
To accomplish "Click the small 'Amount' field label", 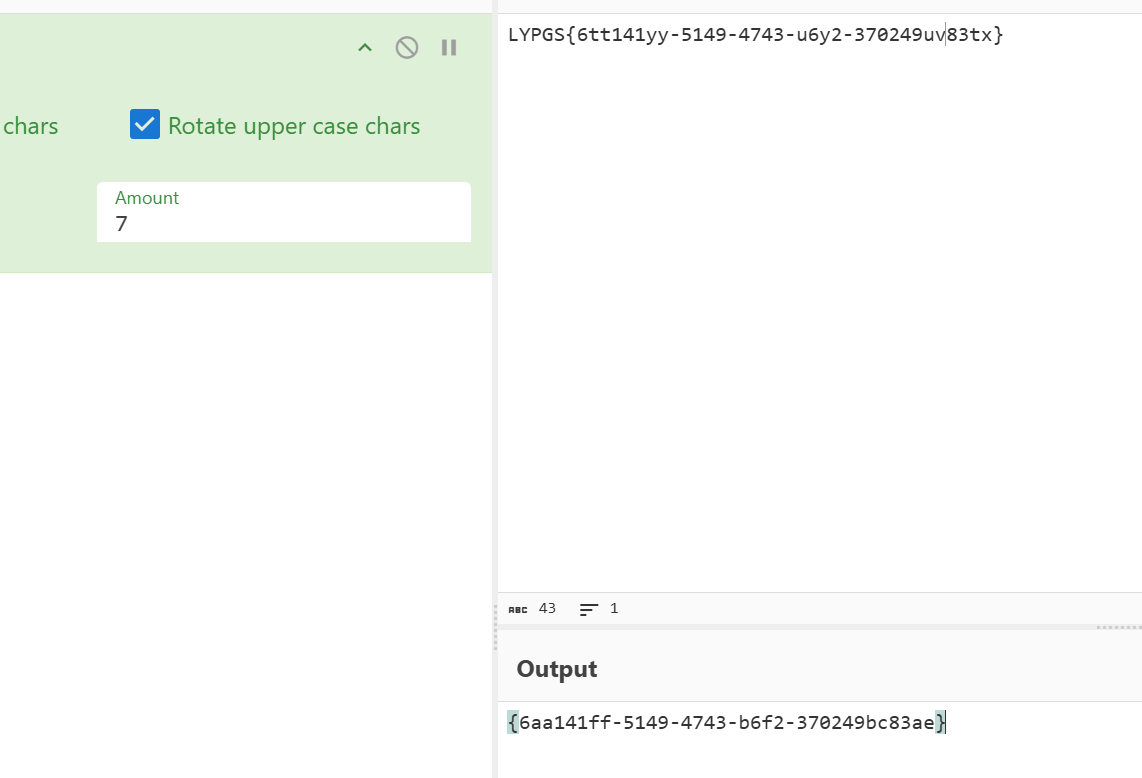I will click(147, 198).
